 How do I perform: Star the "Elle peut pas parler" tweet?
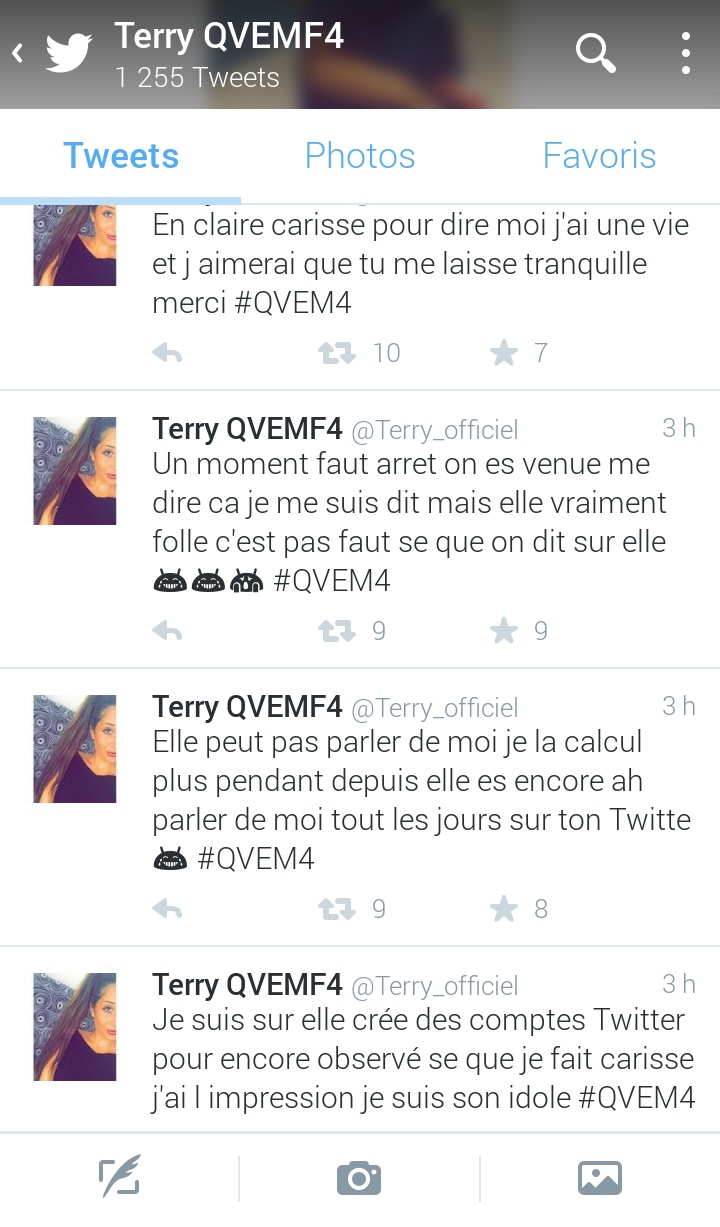click(504, 908)
